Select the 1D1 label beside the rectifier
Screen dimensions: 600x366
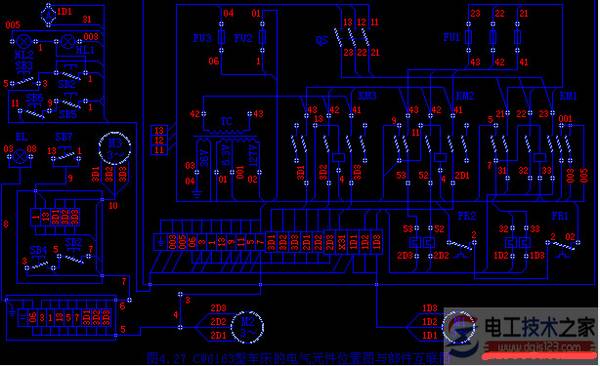[x=65, y=11]
